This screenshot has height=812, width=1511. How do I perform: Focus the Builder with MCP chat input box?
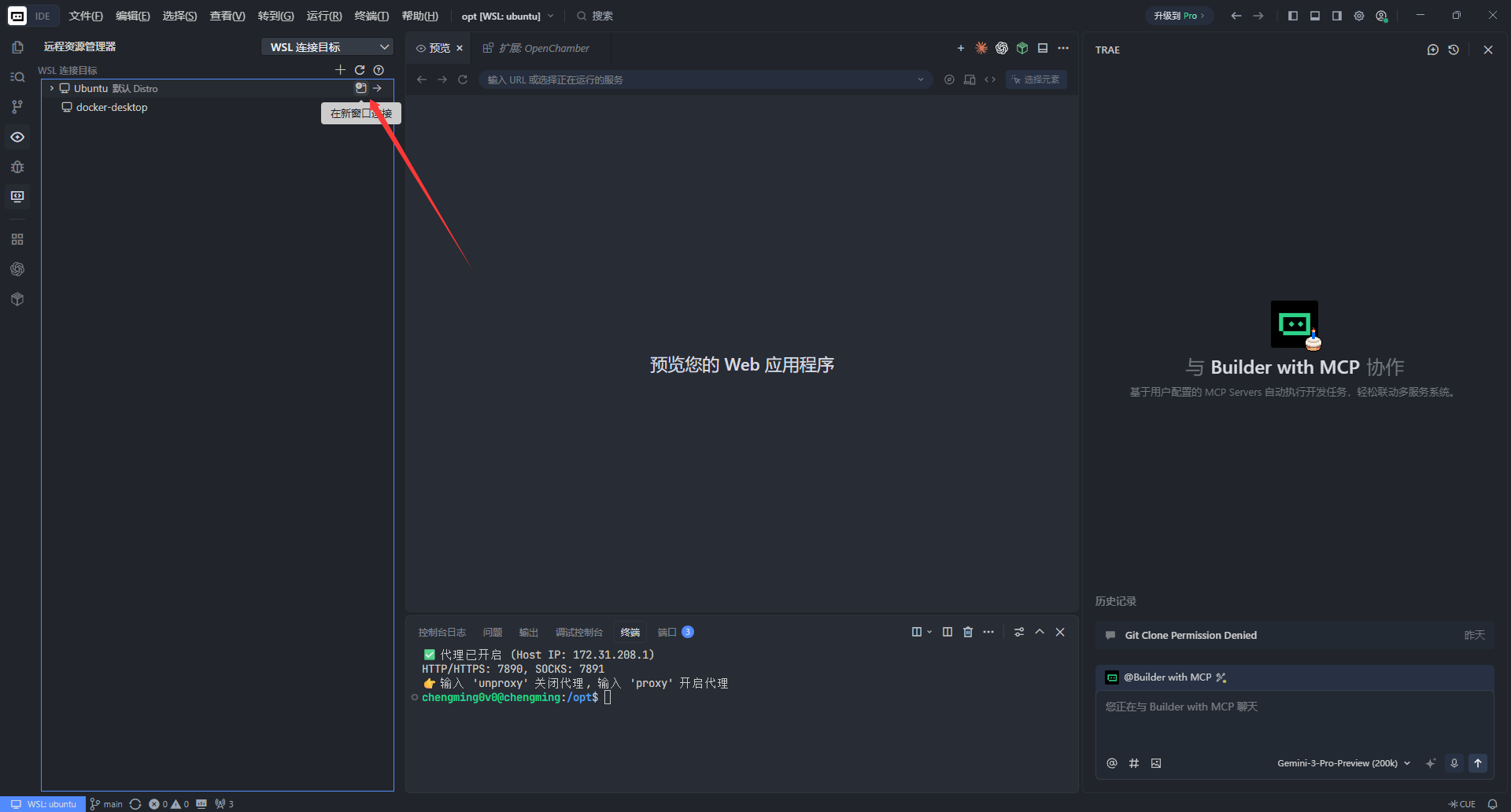point(1295,720)
